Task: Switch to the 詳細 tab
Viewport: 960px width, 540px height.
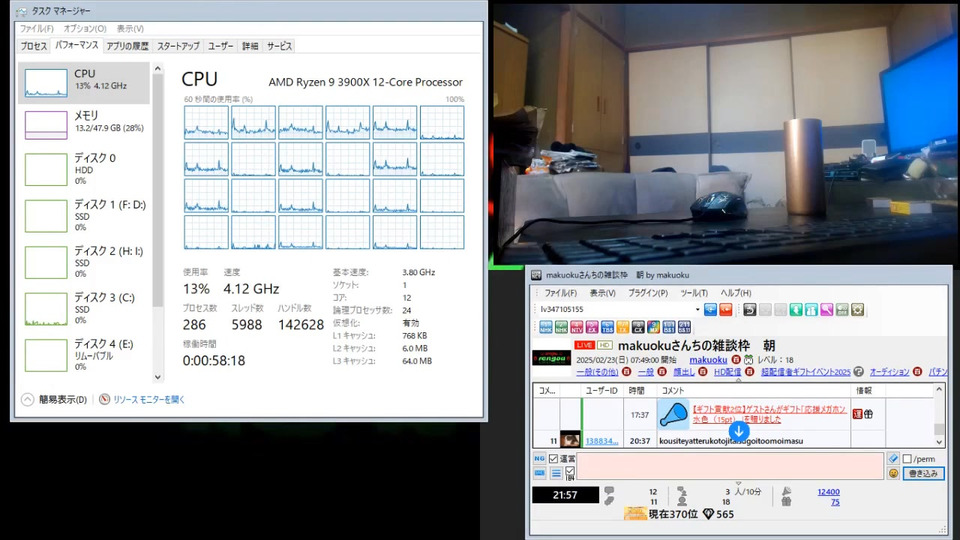Action: [x=250, y=46]
